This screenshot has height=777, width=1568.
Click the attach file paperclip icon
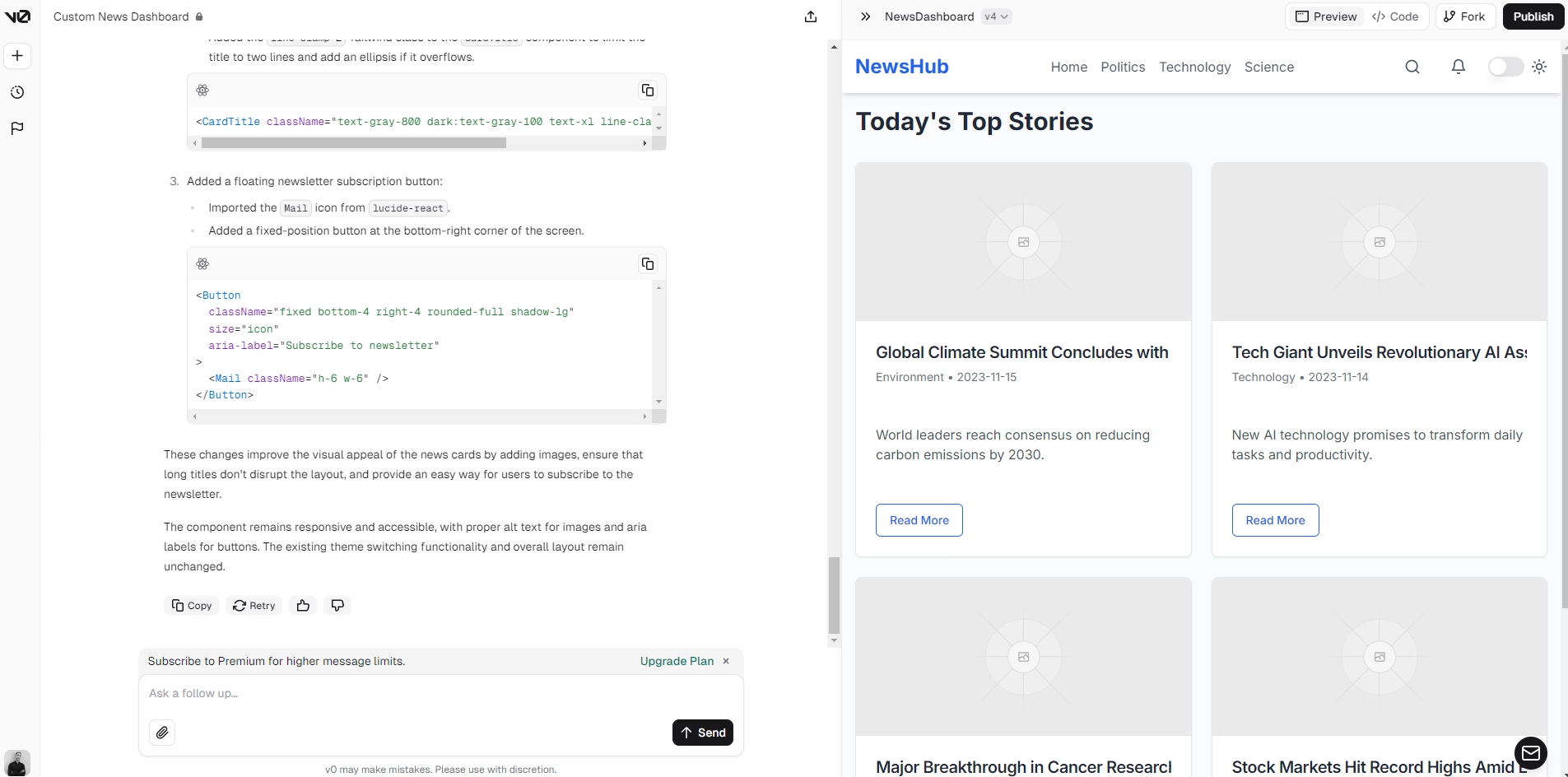(162, 733)
